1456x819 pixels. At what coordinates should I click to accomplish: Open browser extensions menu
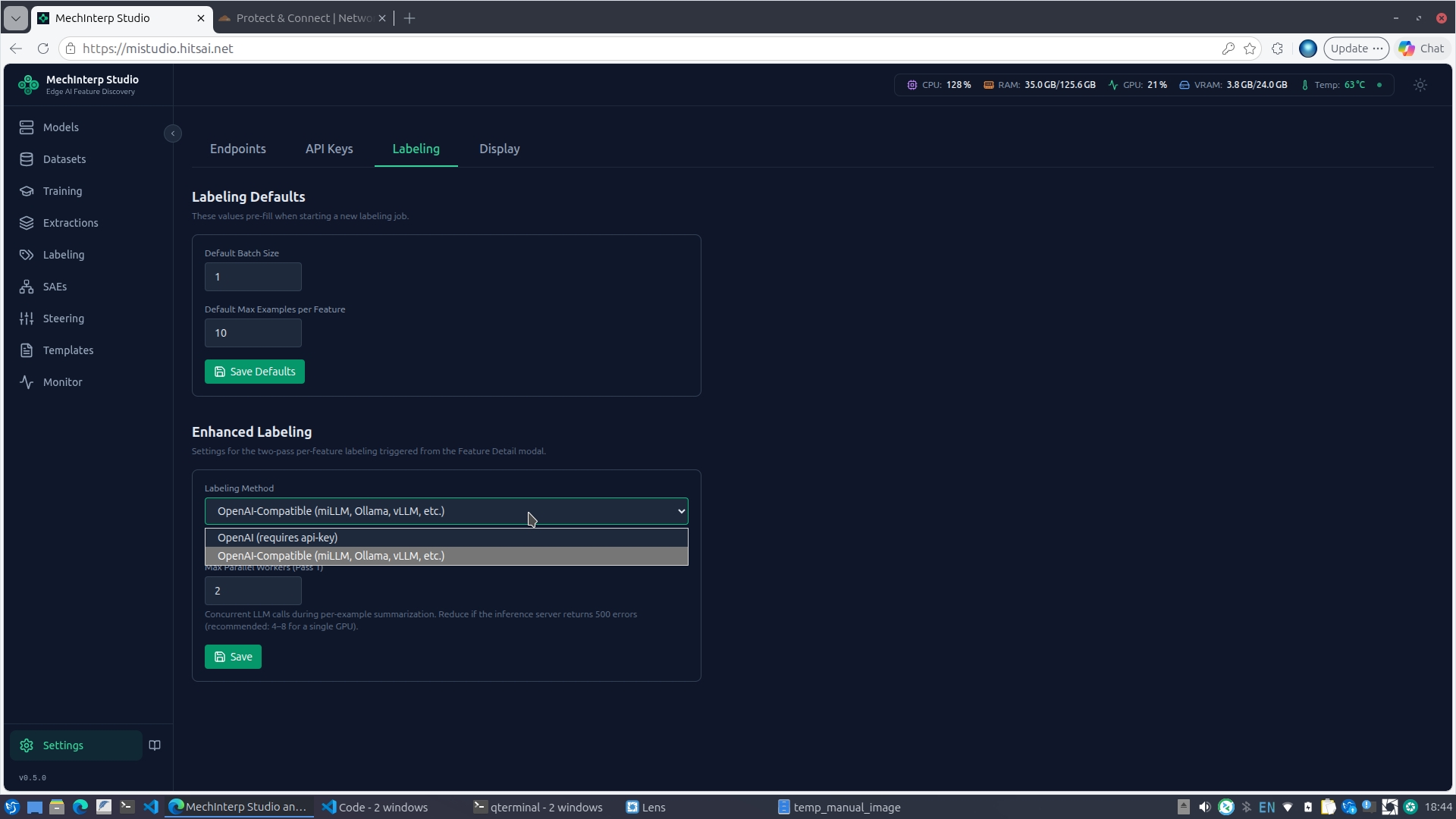1277,49
